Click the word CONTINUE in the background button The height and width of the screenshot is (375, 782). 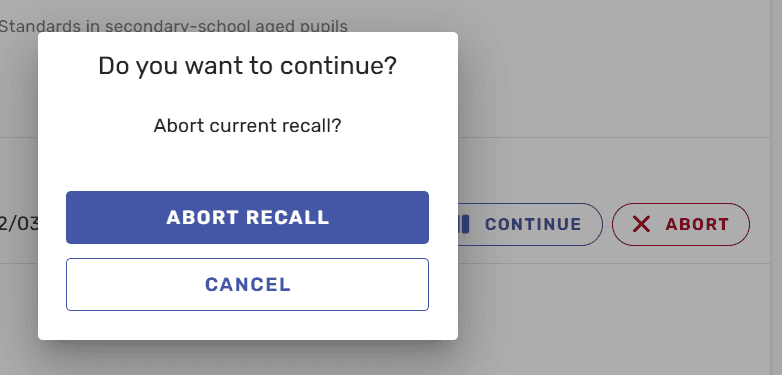point(533,224)
